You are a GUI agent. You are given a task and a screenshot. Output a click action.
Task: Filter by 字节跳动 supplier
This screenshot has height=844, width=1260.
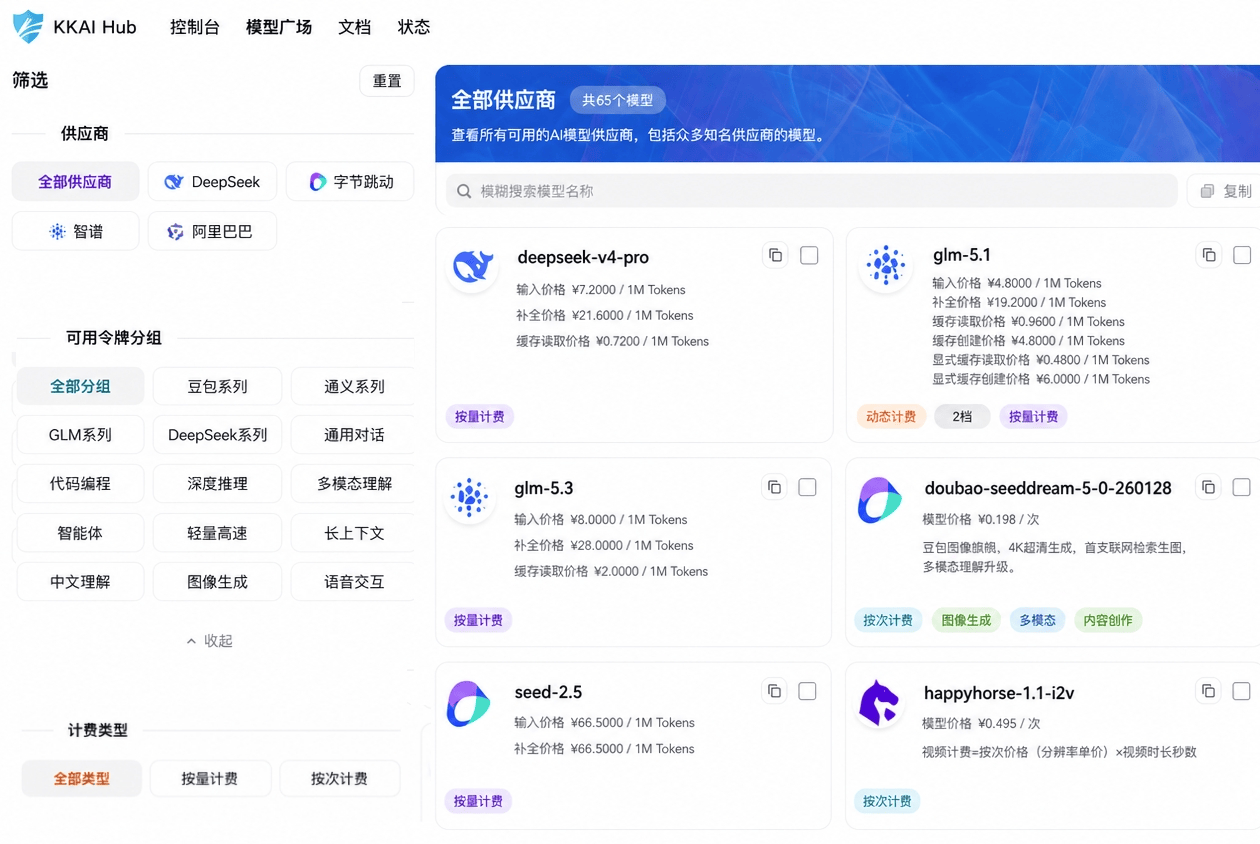350,182
